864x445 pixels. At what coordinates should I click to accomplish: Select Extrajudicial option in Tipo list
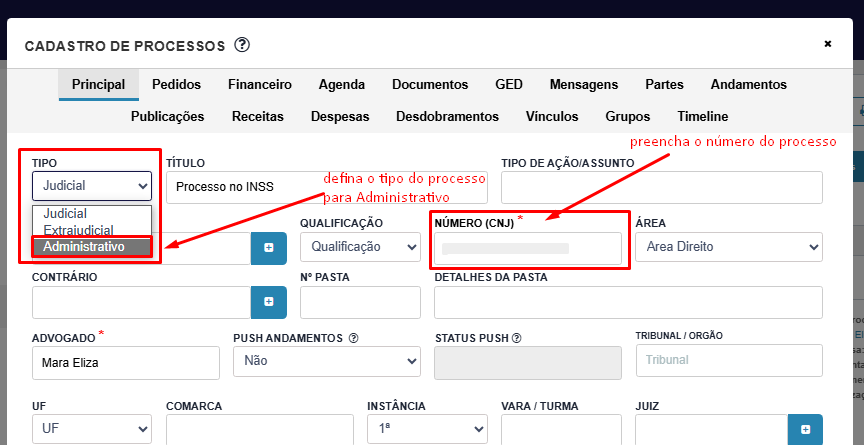(x=92, y=230)
